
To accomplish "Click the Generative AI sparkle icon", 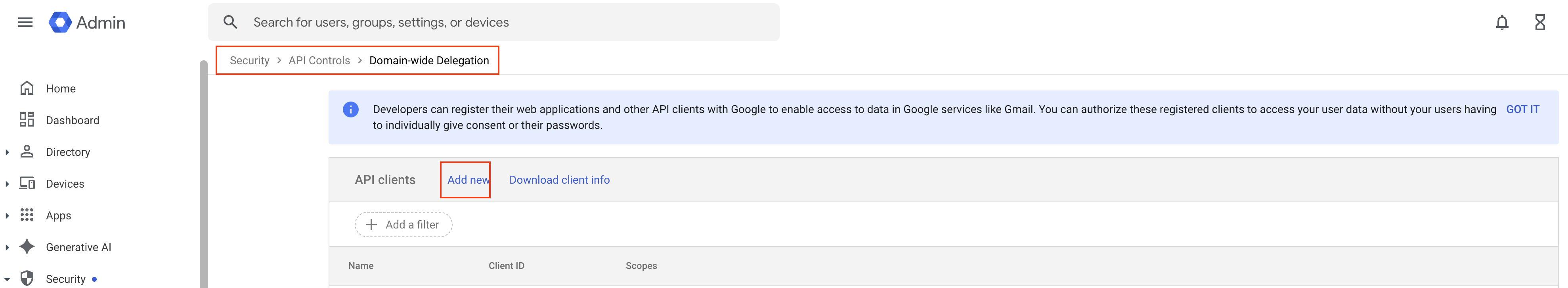I will [x=27, y=247].
